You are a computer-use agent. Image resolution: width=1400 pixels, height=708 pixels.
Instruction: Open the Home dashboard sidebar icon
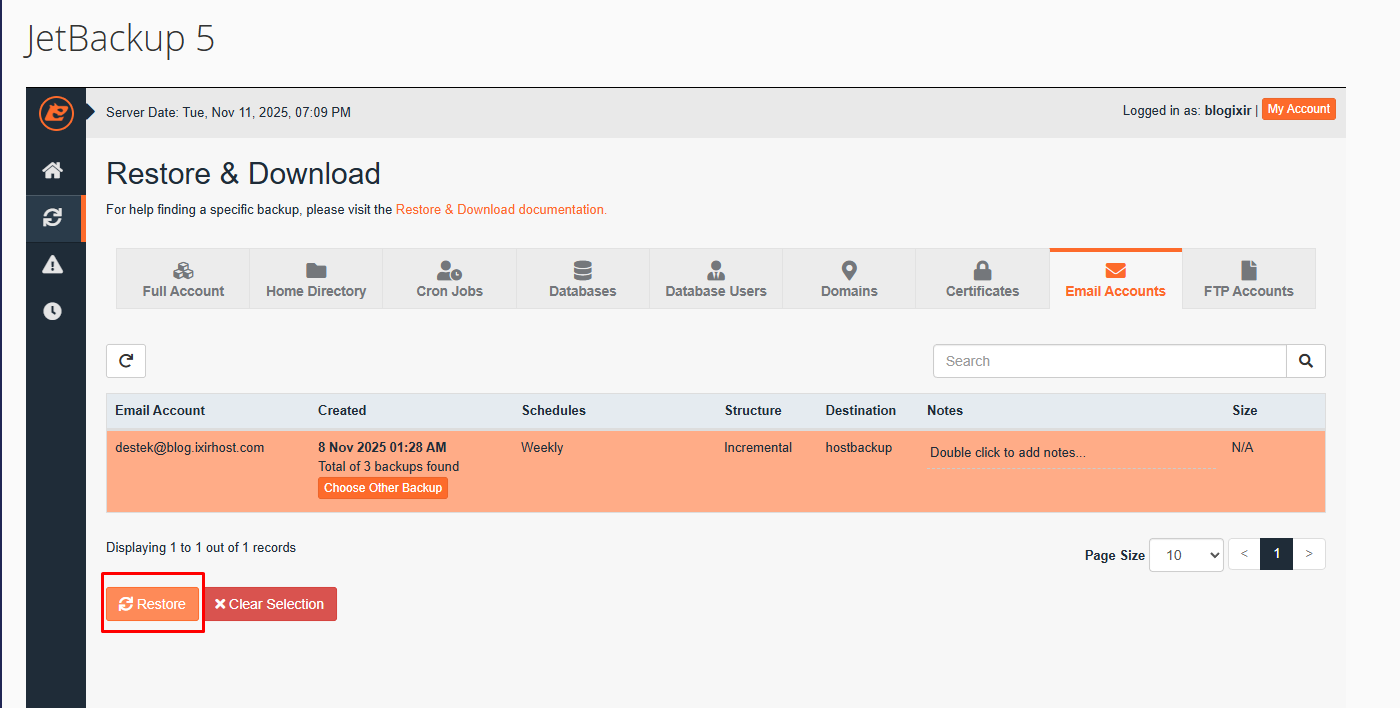click(53, 171)
